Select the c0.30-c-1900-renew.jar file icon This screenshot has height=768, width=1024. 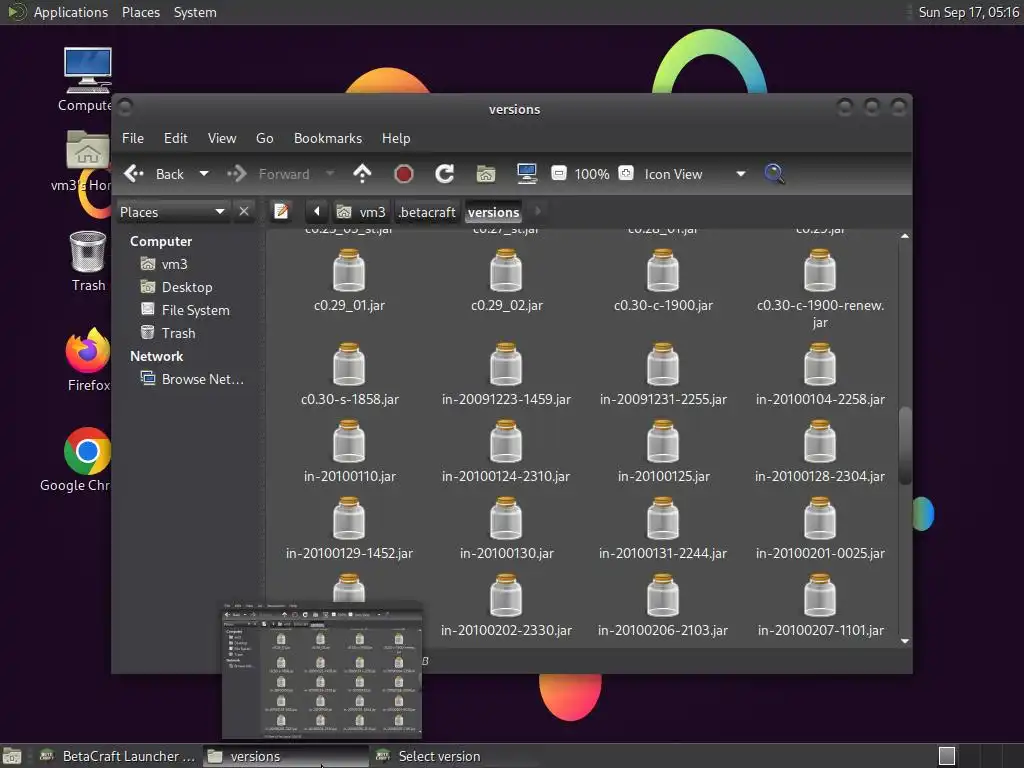coord(820,270)
